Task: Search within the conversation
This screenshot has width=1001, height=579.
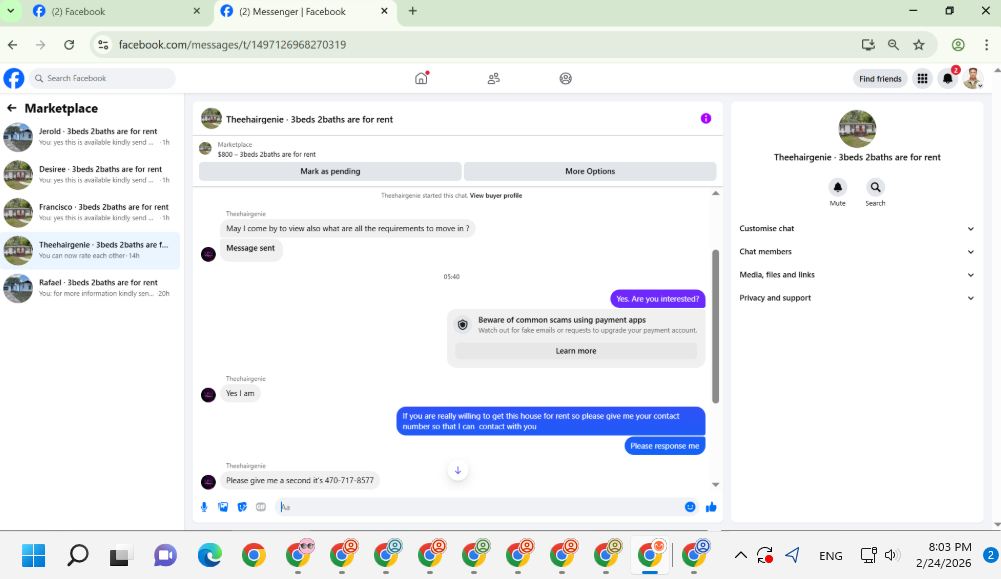Action: (x=875, y=187)
